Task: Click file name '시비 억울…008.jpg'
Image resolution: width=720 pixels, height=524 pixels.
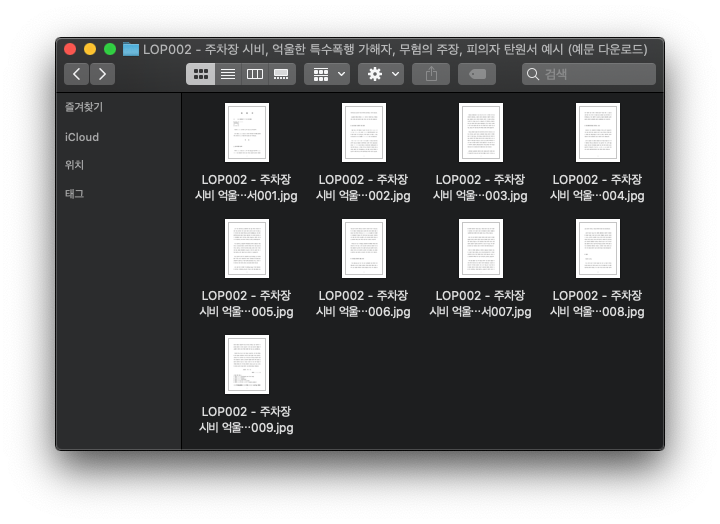Action: click(x=597, y=312)
